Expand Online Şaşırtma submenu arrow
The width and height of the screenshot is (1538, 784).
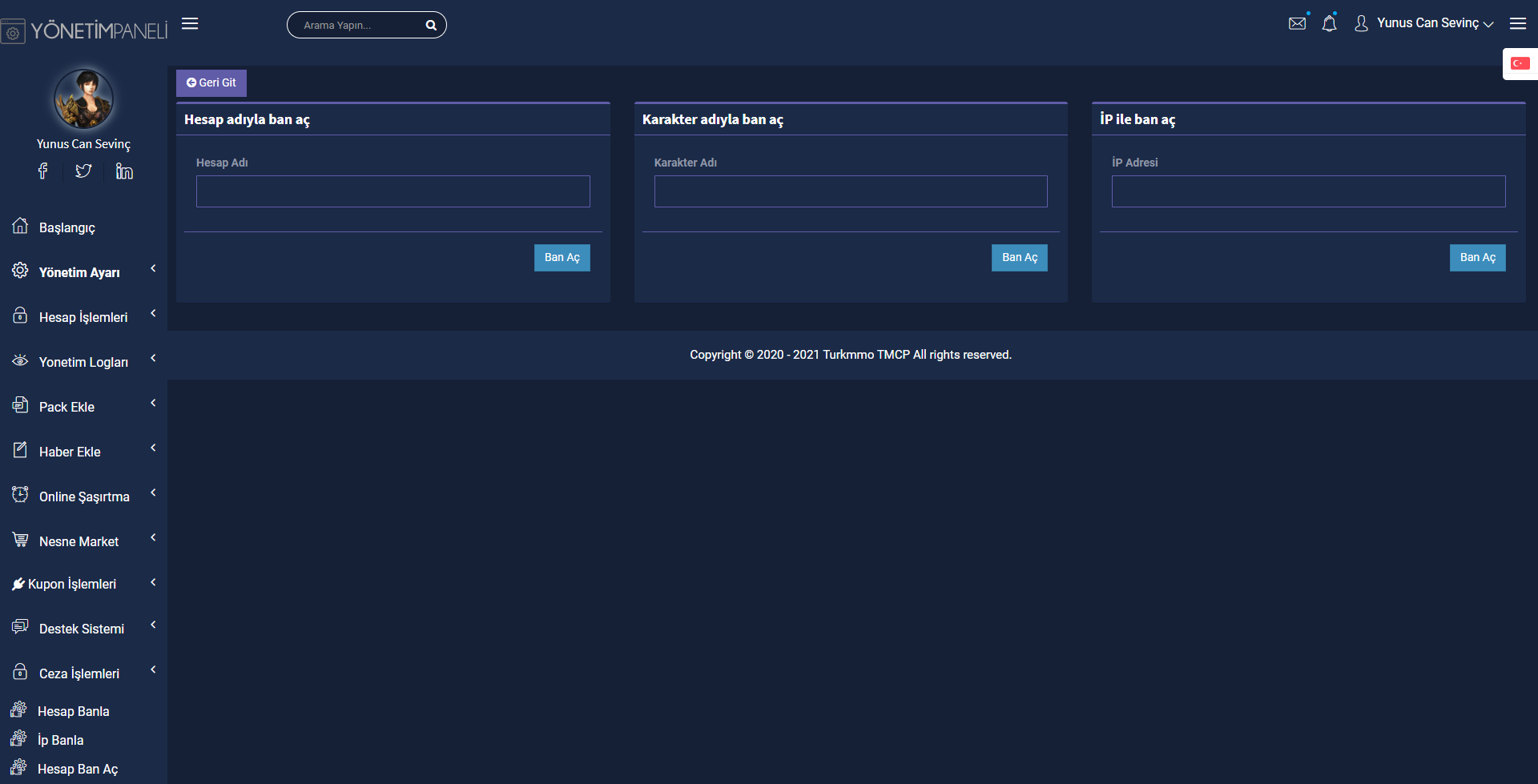coord(153,493)
